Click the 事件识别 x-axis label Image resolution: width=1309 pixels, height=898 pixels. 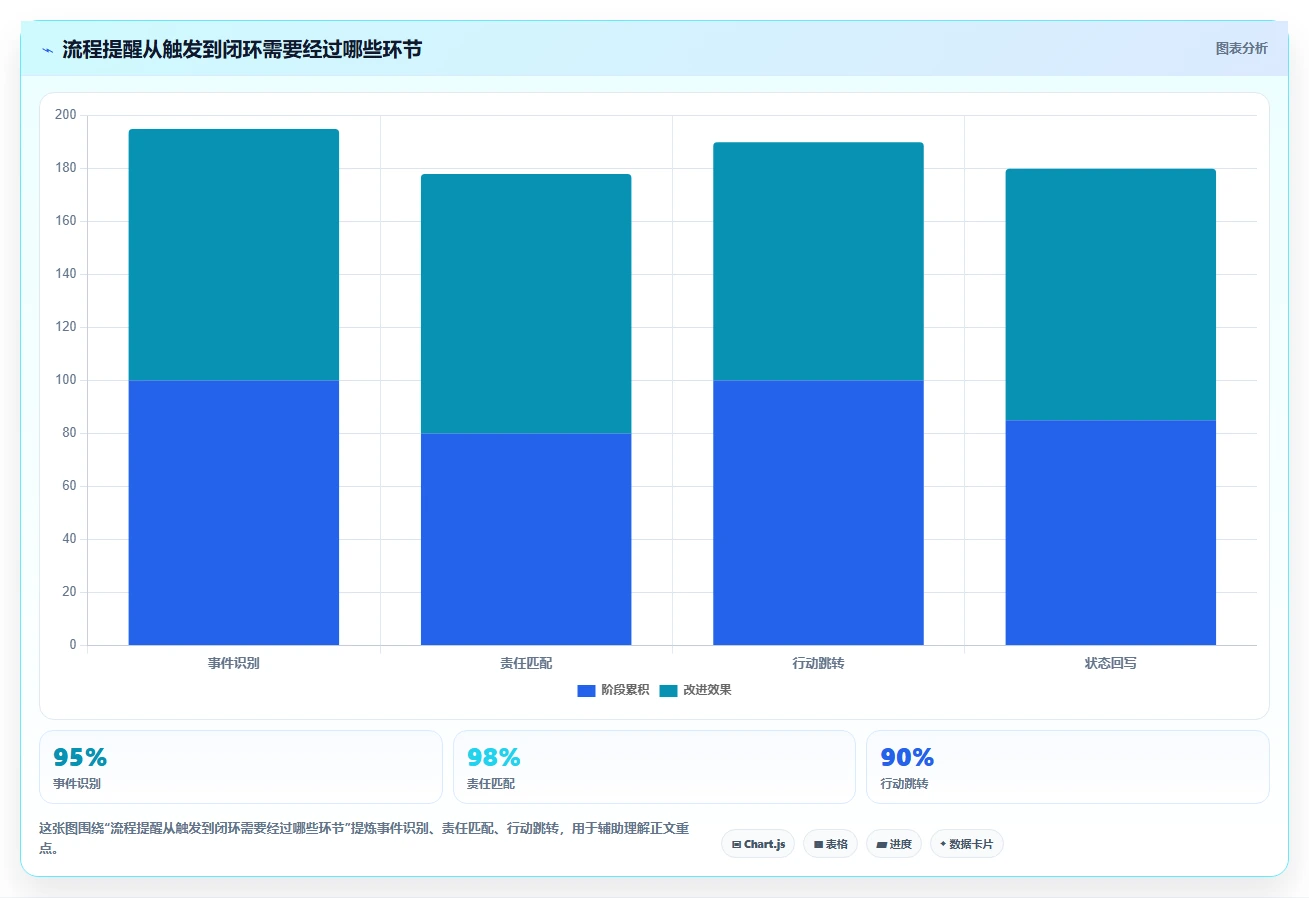pos(234,663)
